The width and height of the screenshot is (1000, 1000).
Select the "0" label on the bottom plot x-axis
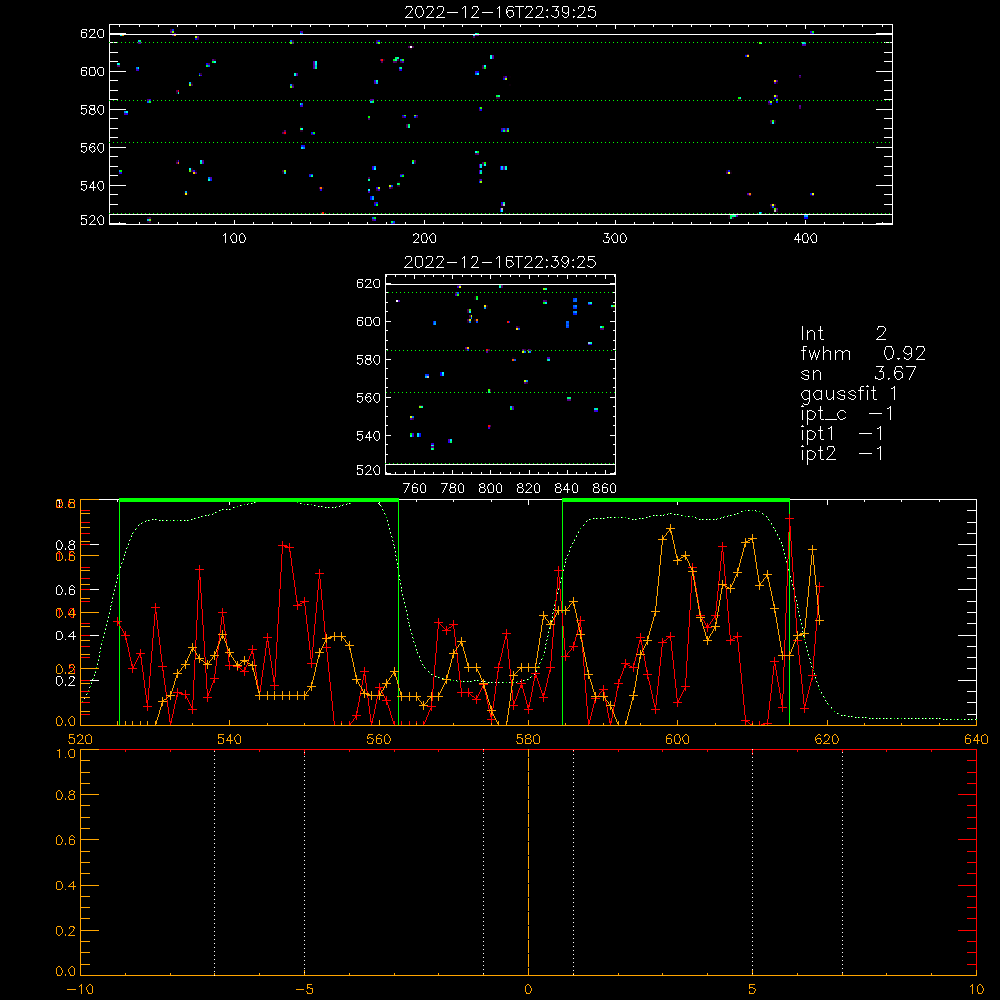[528, 990]
